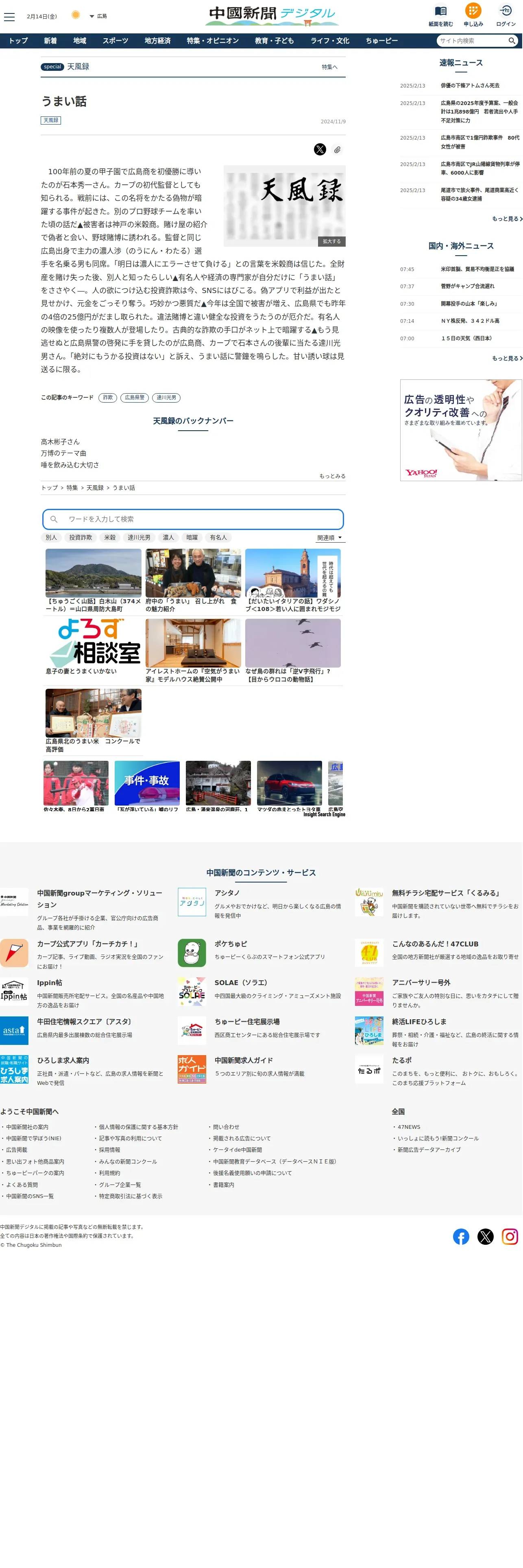Open the 白木山 mountain photo thumbnail
523x1568 pixels.
[x=94, y=573]
